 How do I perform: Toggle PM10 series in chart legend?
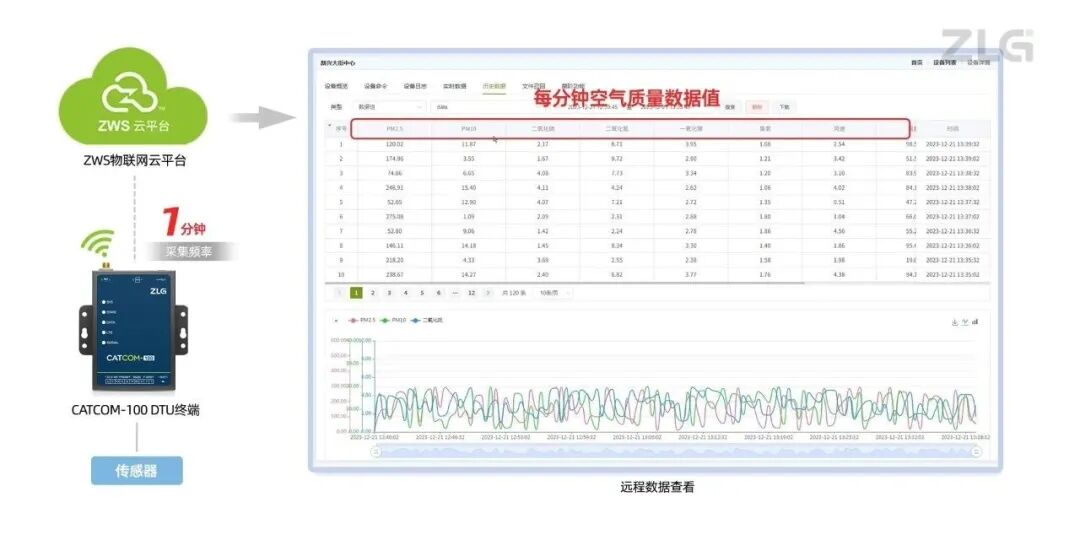click(392, 320)
